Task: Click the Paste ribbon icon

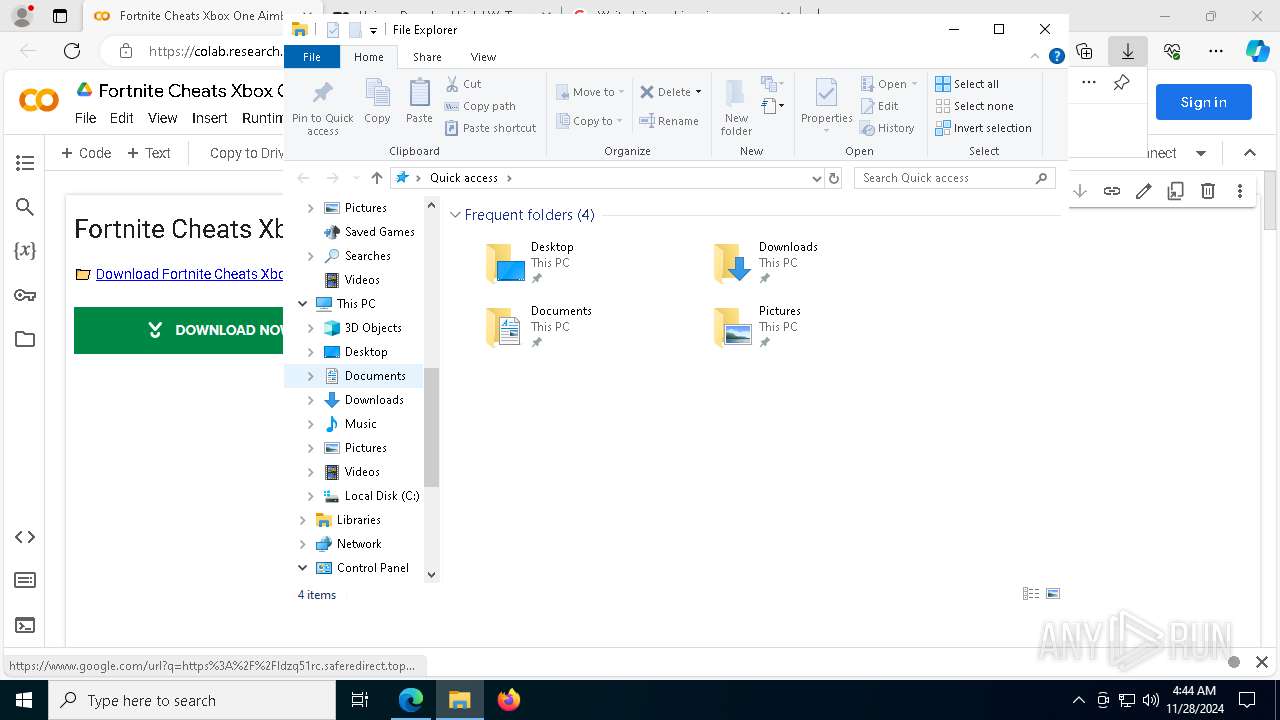Action: click(419, 101)
